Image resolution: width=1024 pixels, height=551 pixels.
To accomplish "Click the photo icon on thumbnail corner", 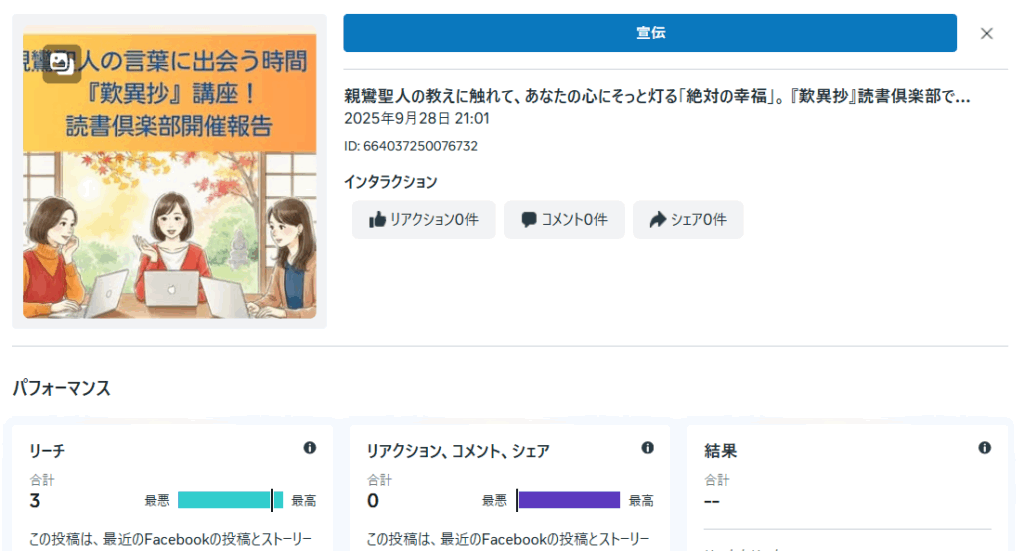I will point(62,63).
